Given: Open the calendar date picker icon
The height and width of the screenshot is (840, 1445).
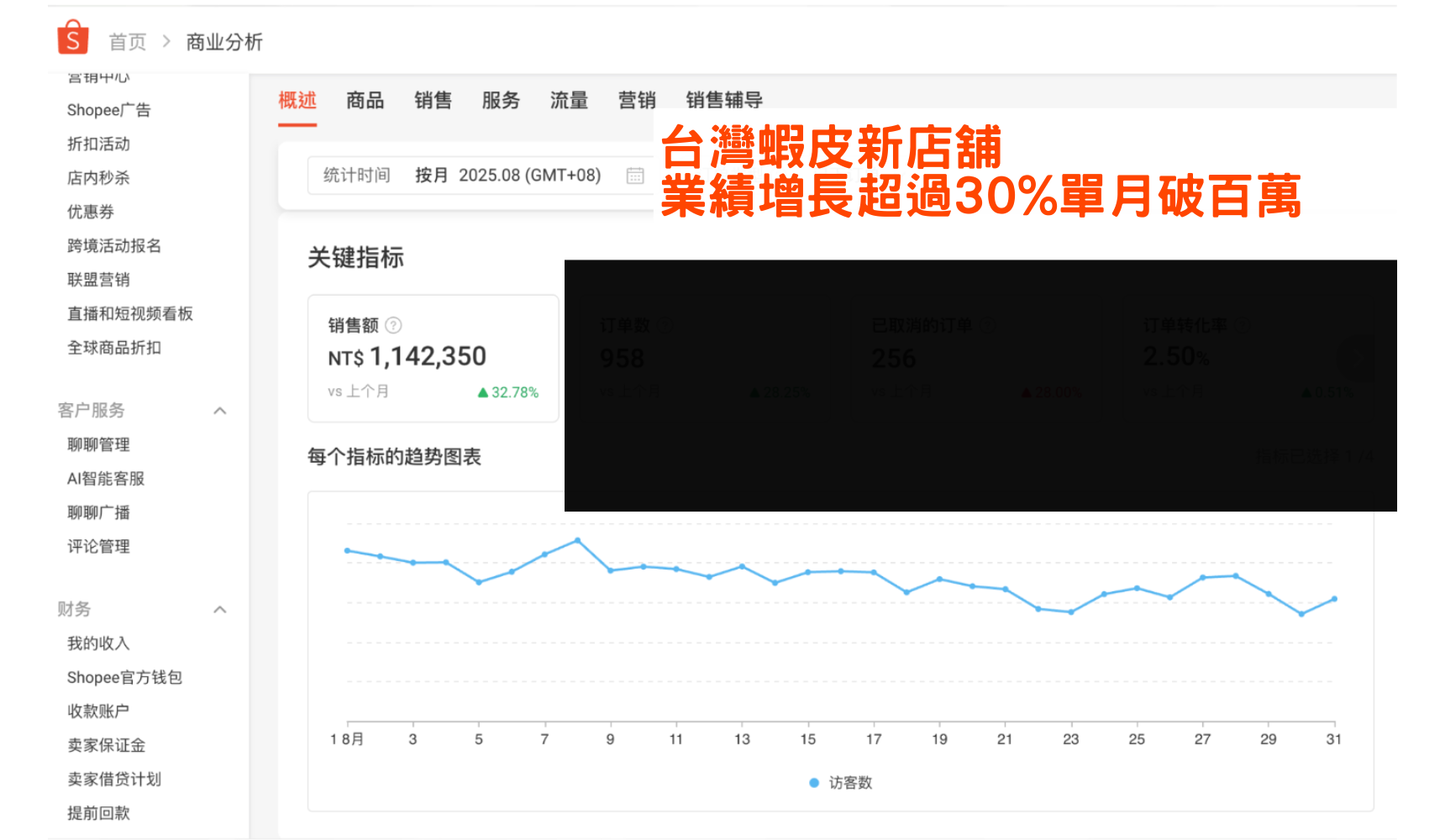Looking at the screenshot, I should (x=635, y=176).
